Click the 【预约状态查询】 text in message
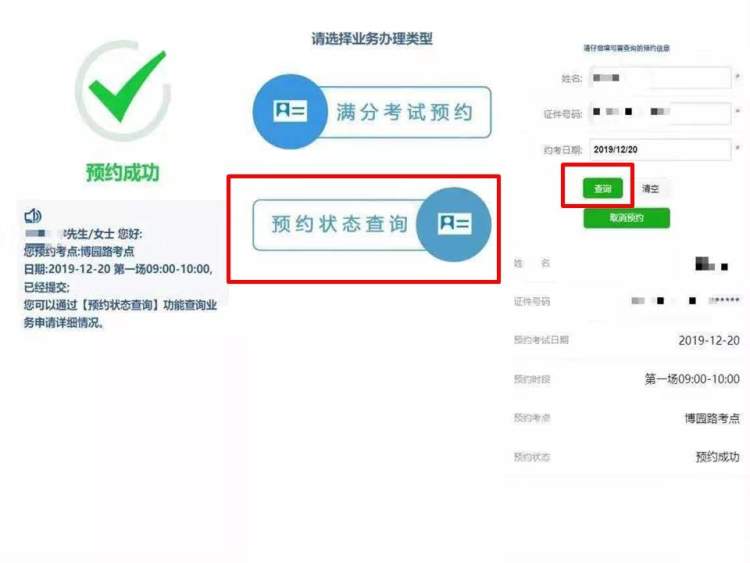The height and width of the screenshot is (563, 750). pos(119,305)
